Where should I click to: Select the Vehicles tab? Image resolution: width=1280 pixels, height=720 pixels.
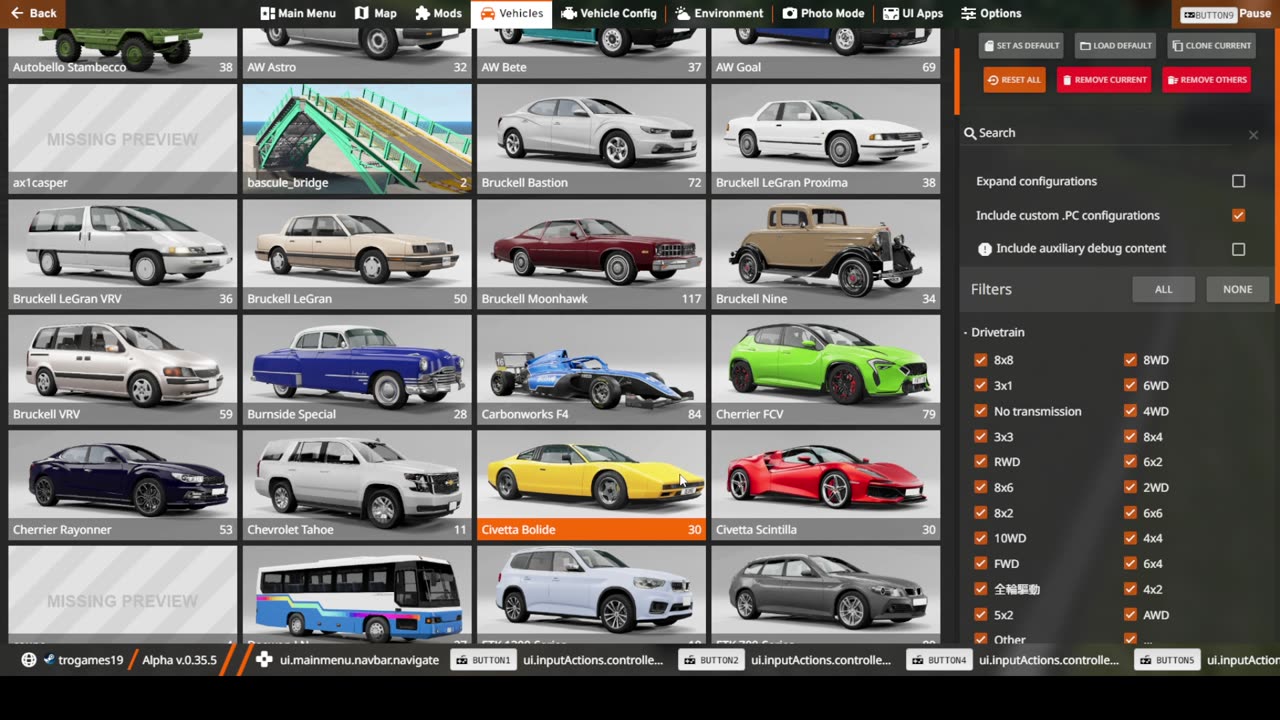pos(512,13)
